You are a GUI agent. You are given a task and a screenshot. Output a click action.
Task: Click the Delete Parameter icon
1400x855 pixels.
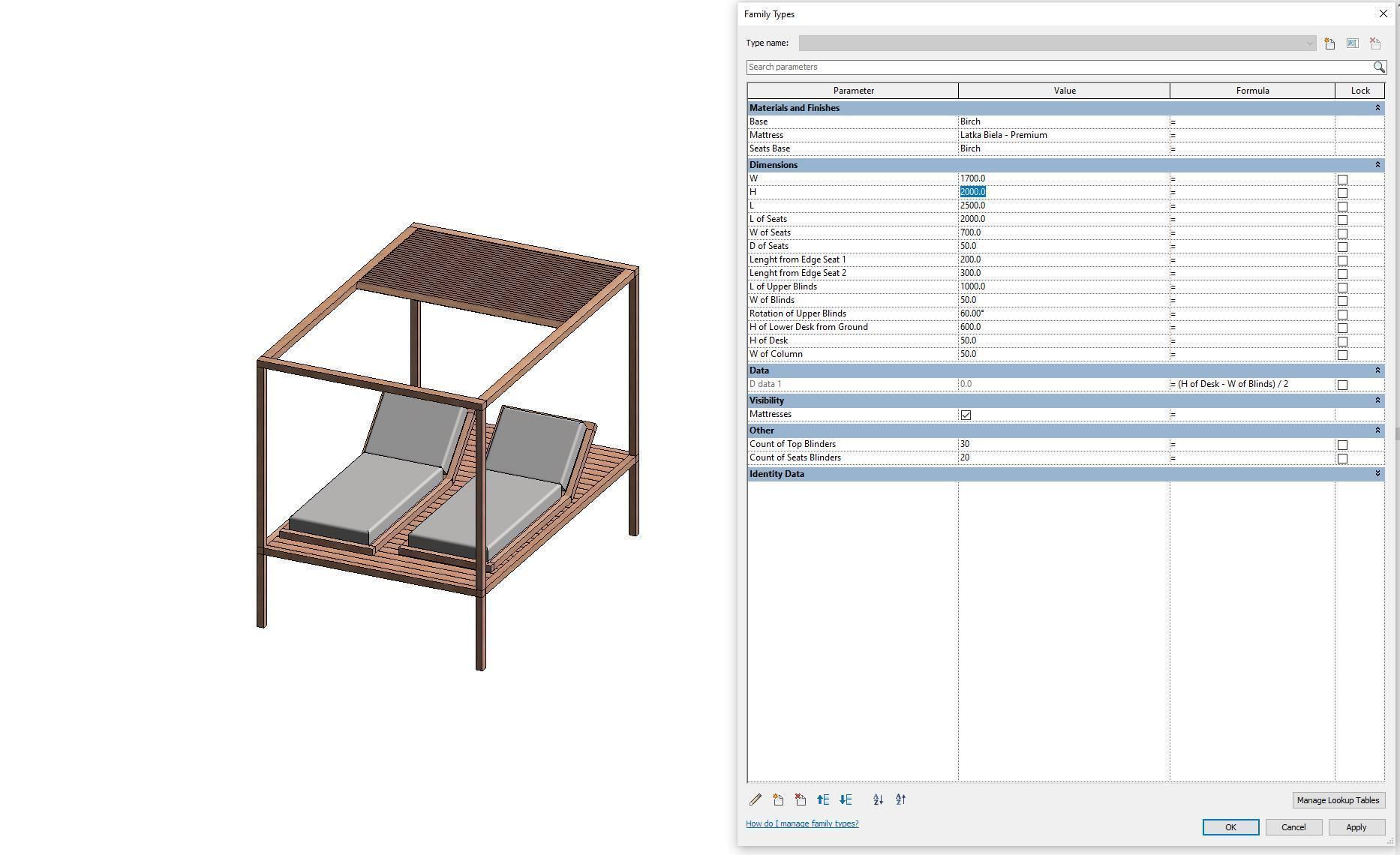coord(801,799)
